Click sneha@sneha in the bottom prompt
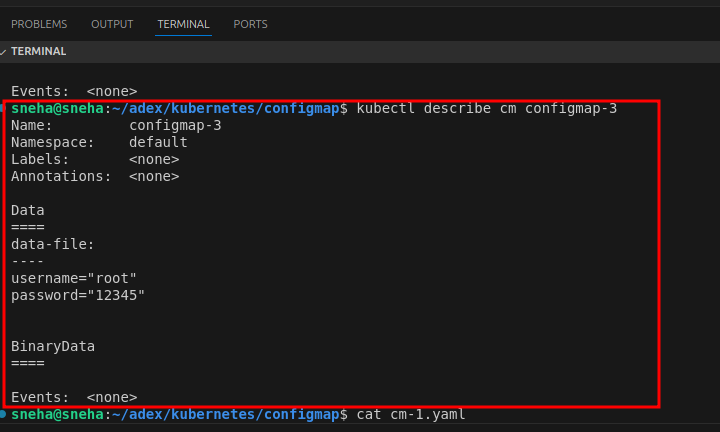 pos(57,414)
